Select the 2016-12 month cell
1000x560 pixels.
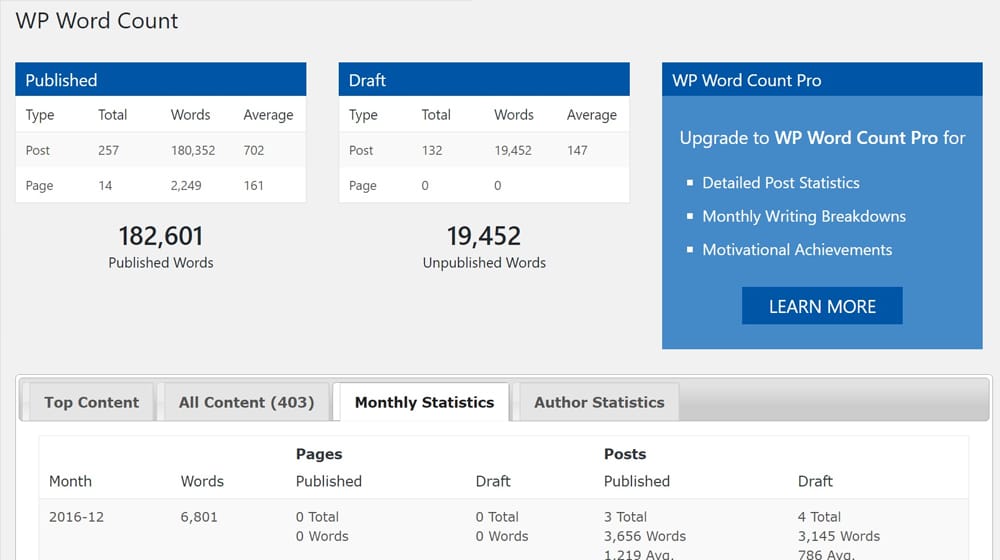(x=77, y=517)
